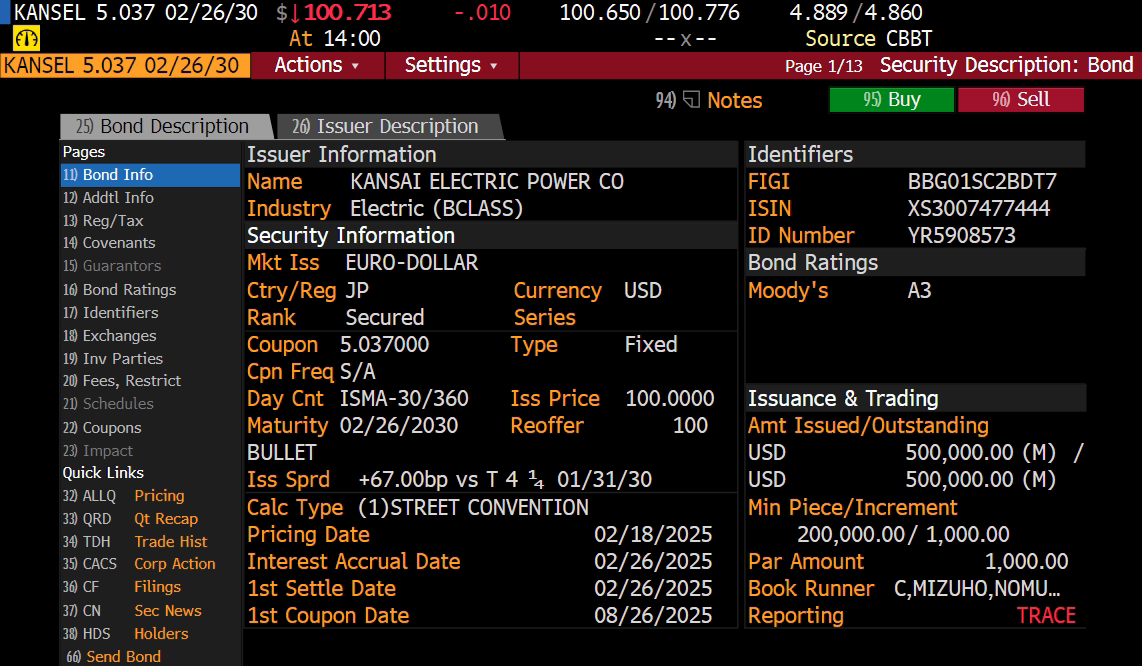The width and height of the screenshot is (1142, 666).
Task: Open CACS Corp Action quick link
Action: tap(139, 564)
